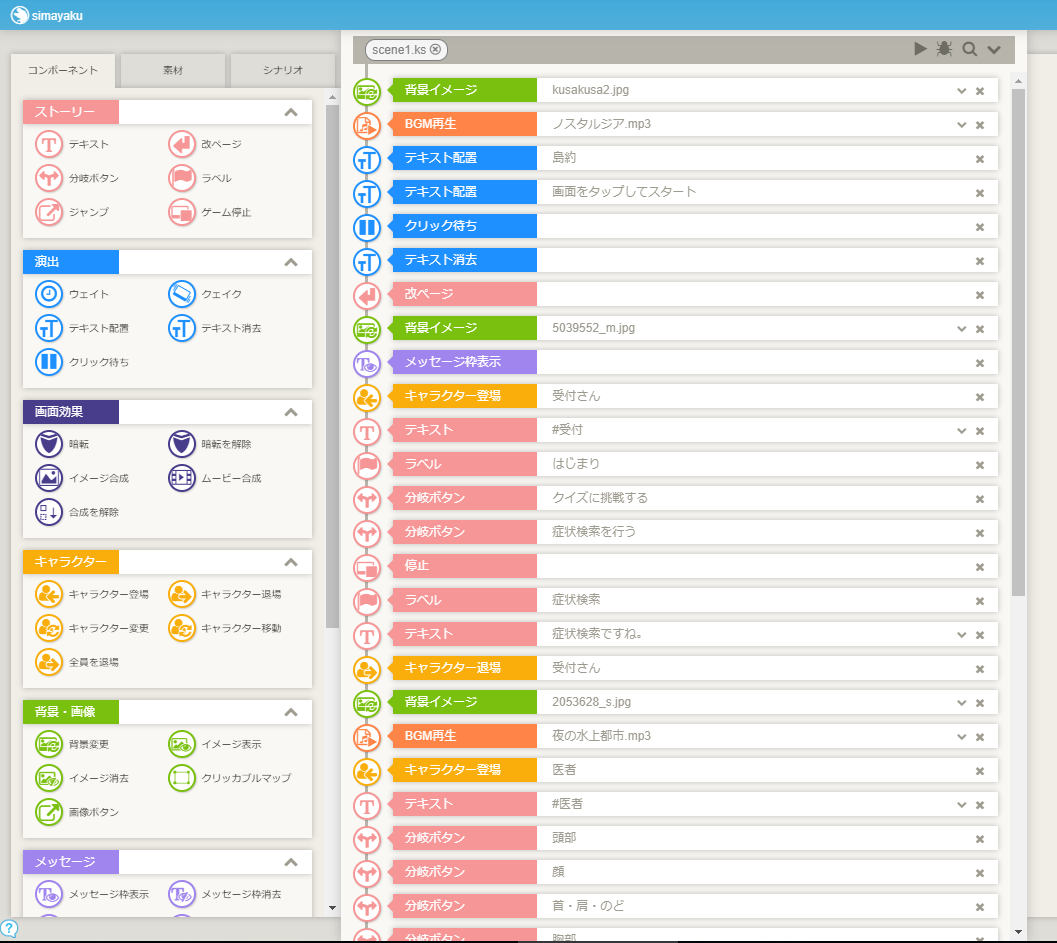Pick the 画像ボタン component icon
Image resolution: width=1057 pixels, height=943 pixels.
point(49,812)
